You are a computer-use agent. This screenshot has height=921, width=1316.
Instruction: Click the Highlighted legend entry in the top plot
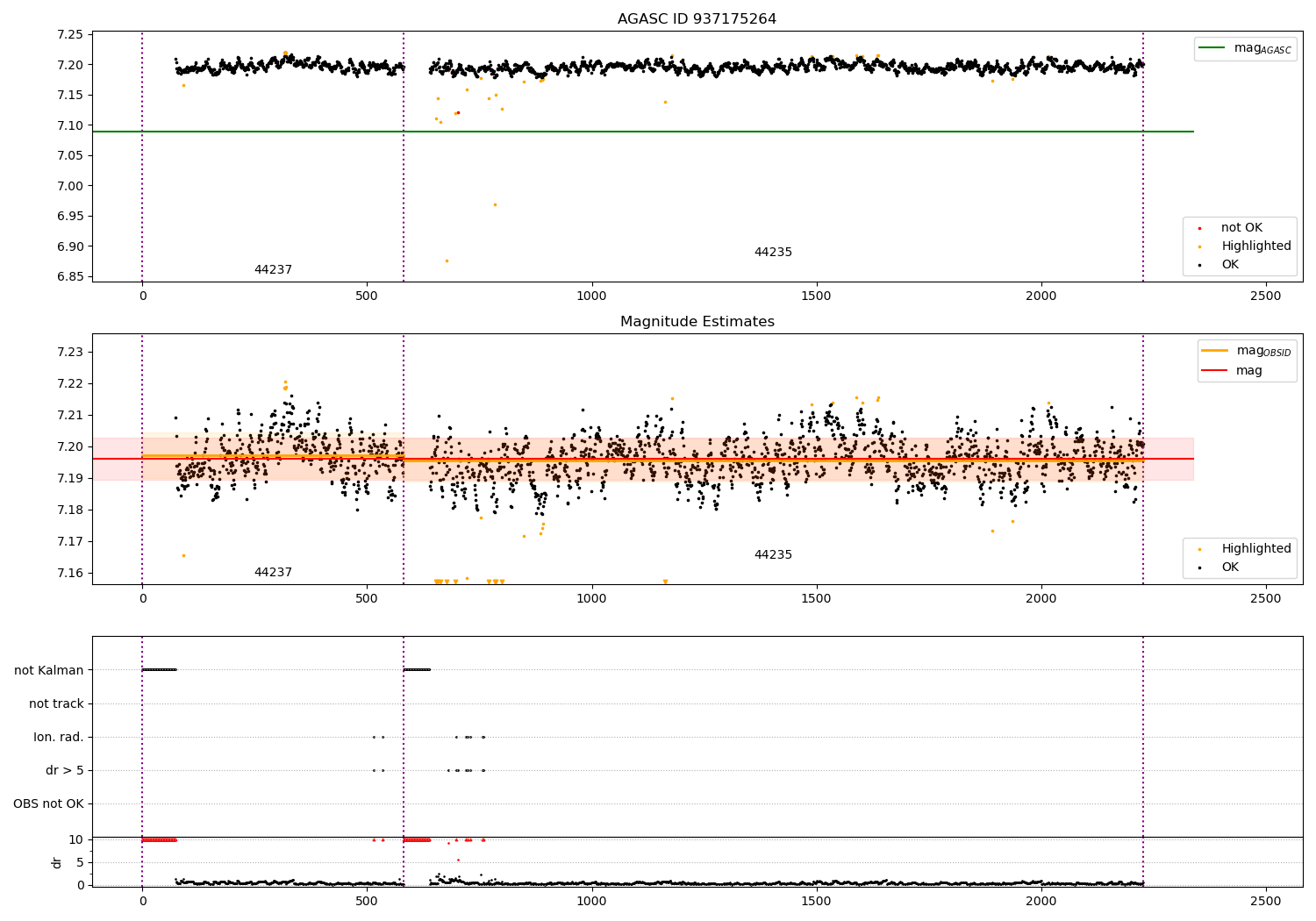coord(1256,246)
